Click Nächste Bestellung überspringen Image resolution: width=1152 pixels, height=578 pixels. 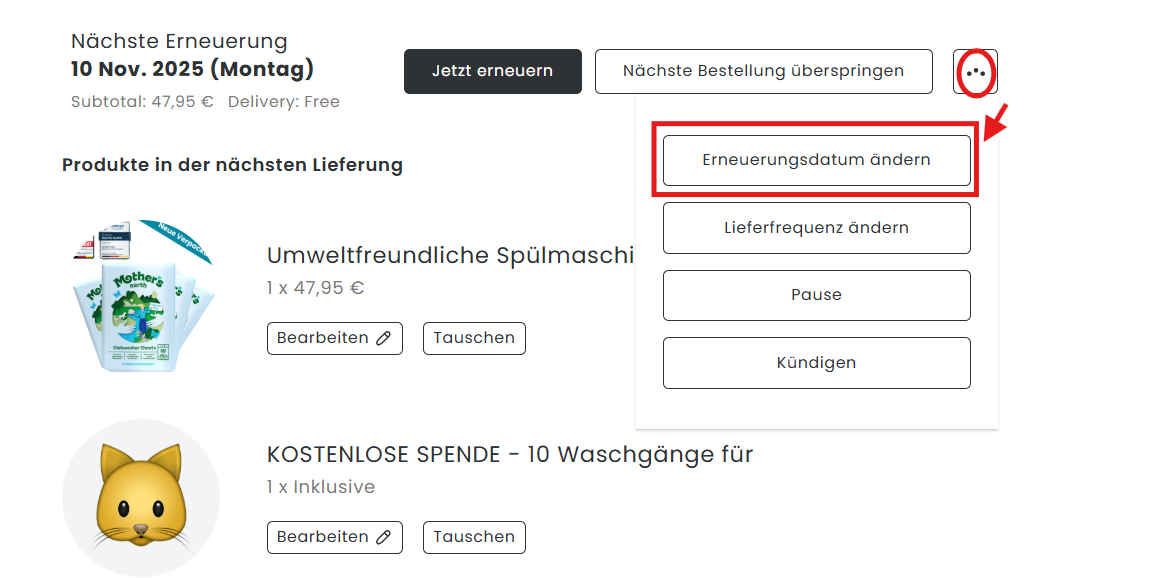point(763,71)
